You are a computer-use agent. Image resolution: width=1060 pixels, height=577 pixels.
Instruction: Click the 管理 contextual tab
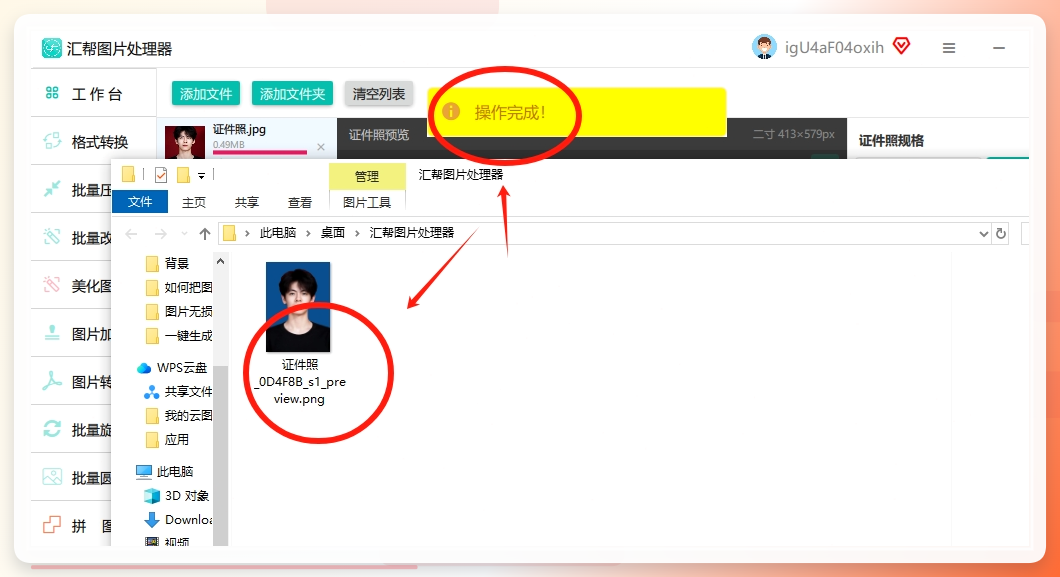pyautogui.click(x=367, y=176)
